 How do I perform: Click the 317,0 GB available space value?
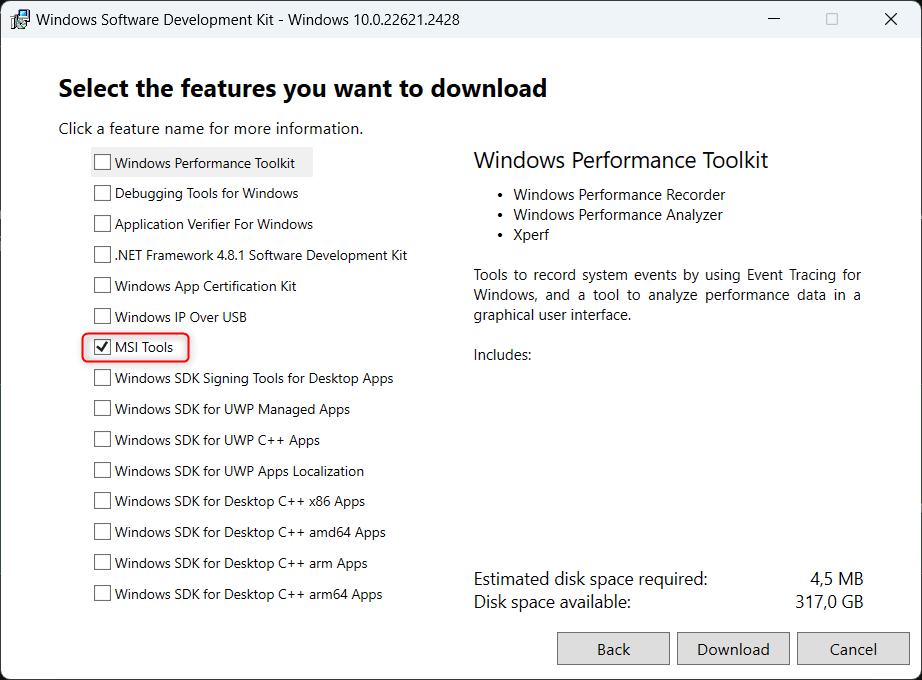click(x=829, y=602)
